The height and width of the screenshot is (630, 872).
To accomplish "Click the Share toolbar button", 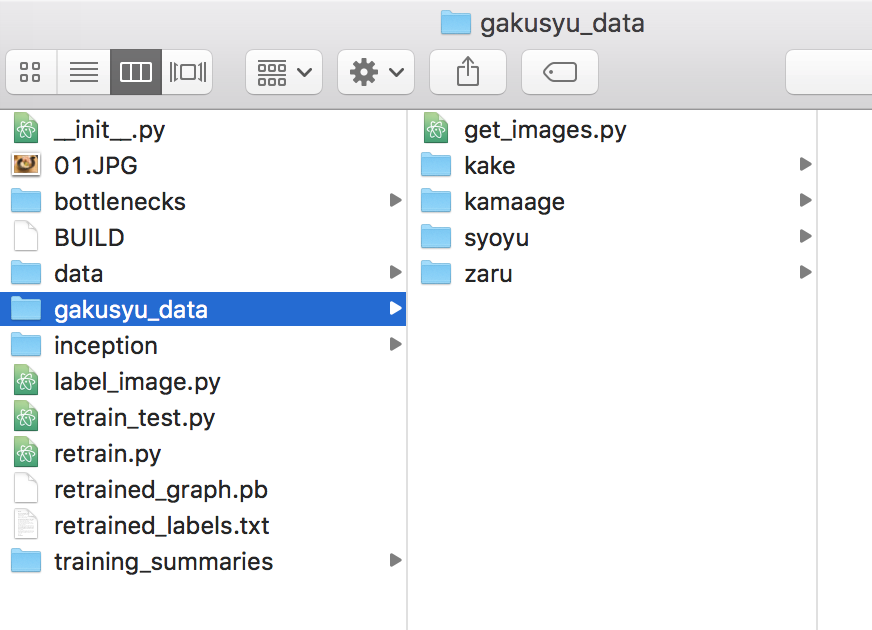I will [467, 72].
